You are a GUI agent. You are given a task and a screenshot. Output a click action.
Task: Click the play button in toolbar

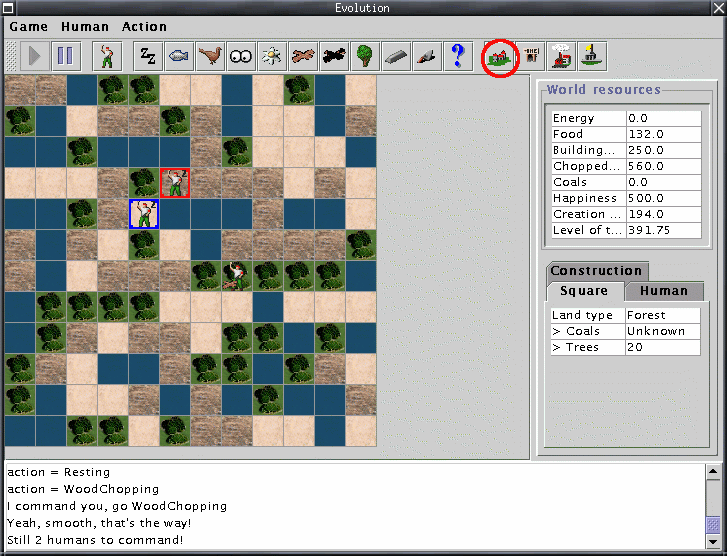pyautogui.click(x=34, y=56)
